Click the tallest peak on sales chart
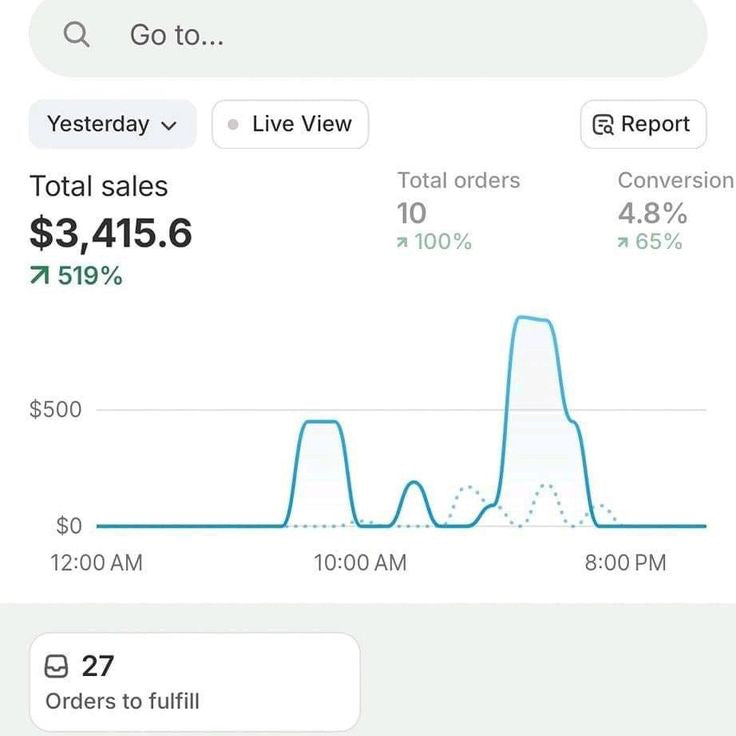The width and height of the screenshot is (736, 736). tap(531, 320)
